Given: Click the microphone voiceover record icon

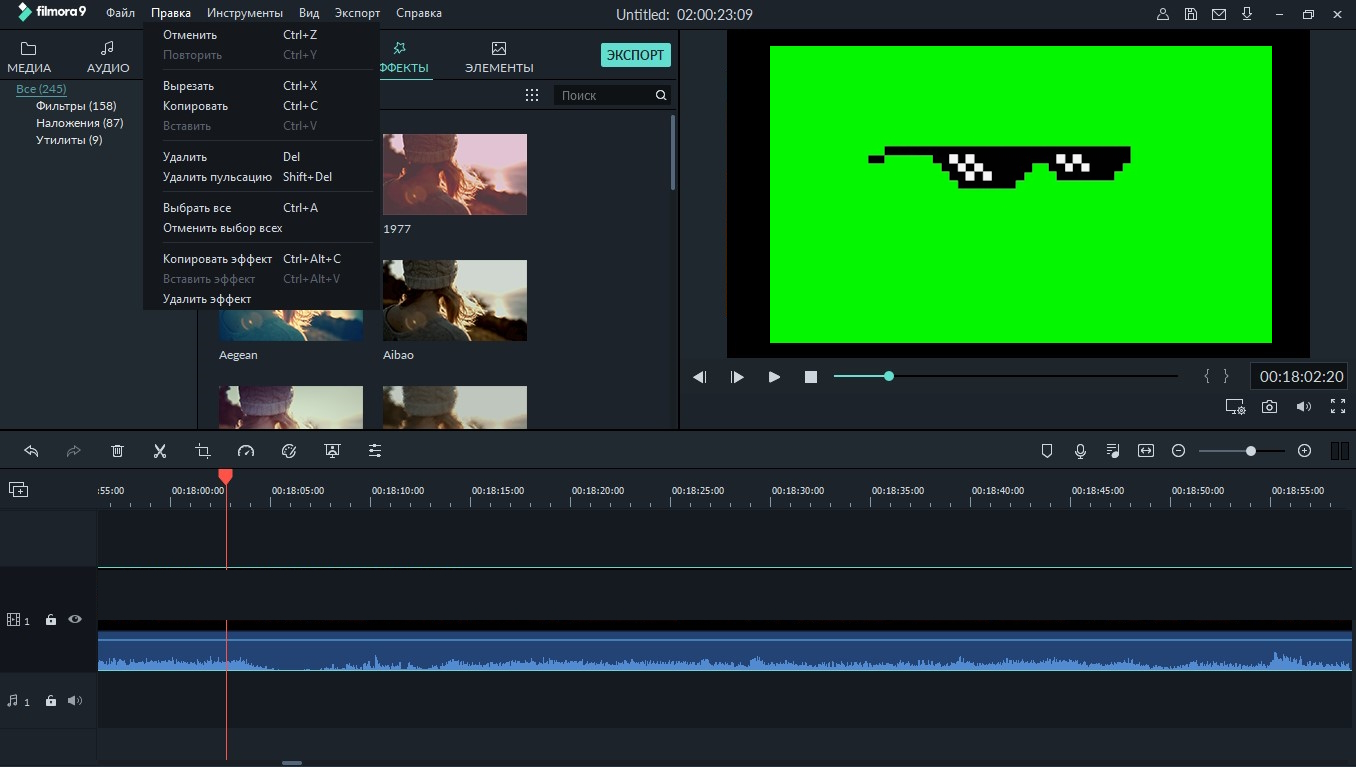Looking at the screenshot, I should pyautogui.click(x=1080, y=451).
